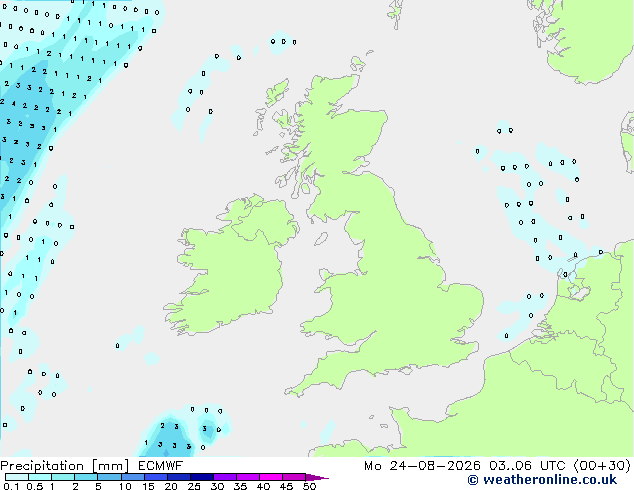The image size is (634, 490).
Task: Click the legend label 0.5
Action: [x=35, y=486]
